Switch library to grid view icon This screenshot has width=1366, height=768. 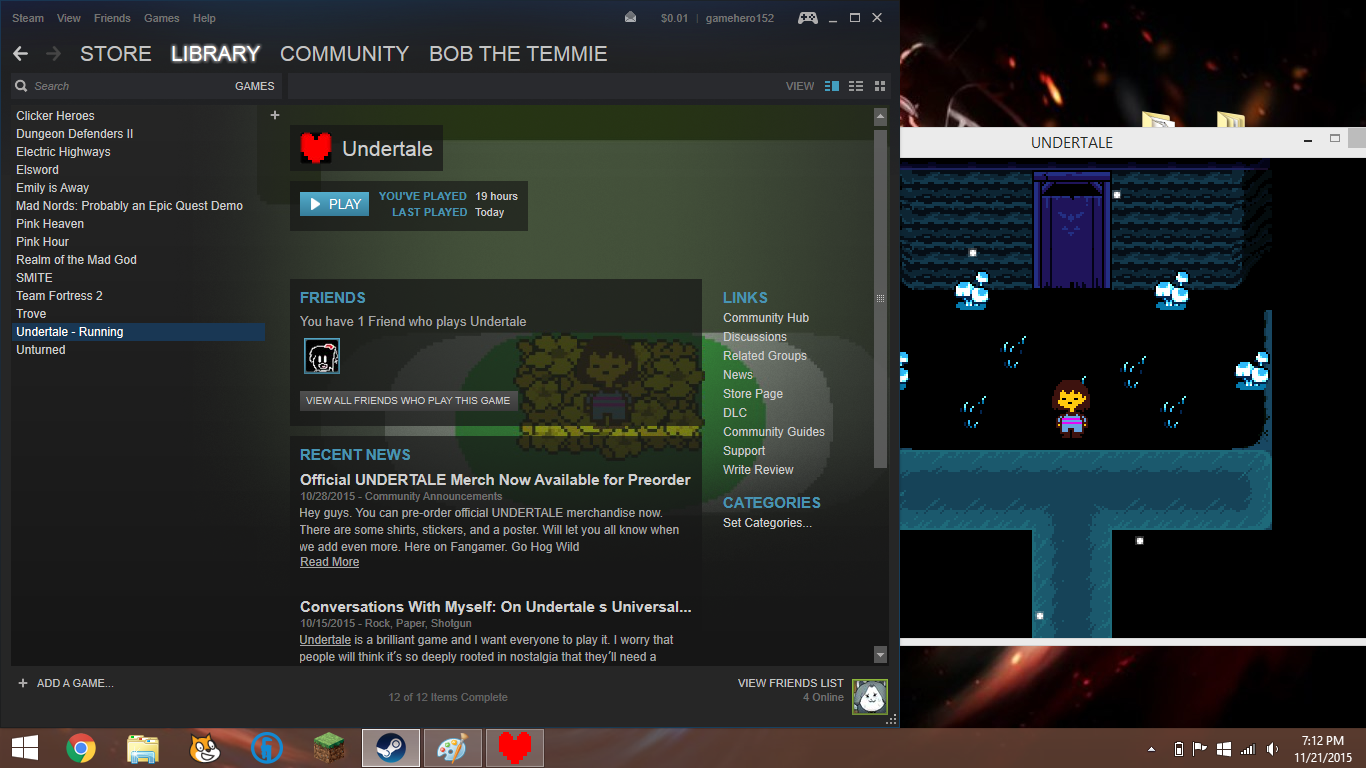click(x=880, y=86)
